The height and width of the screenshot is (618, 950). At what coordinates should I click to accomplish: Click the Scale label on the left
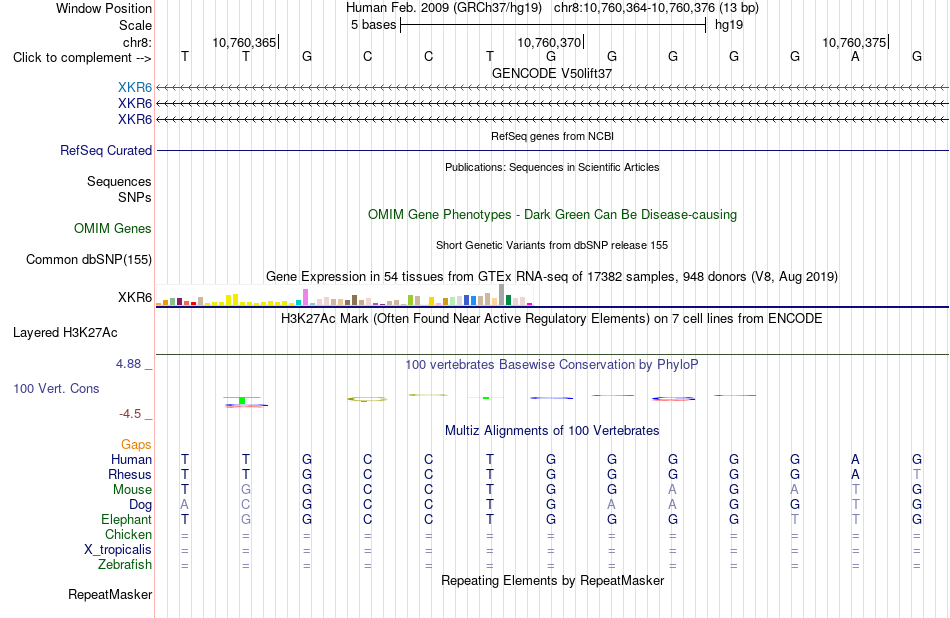coord(136,25)
